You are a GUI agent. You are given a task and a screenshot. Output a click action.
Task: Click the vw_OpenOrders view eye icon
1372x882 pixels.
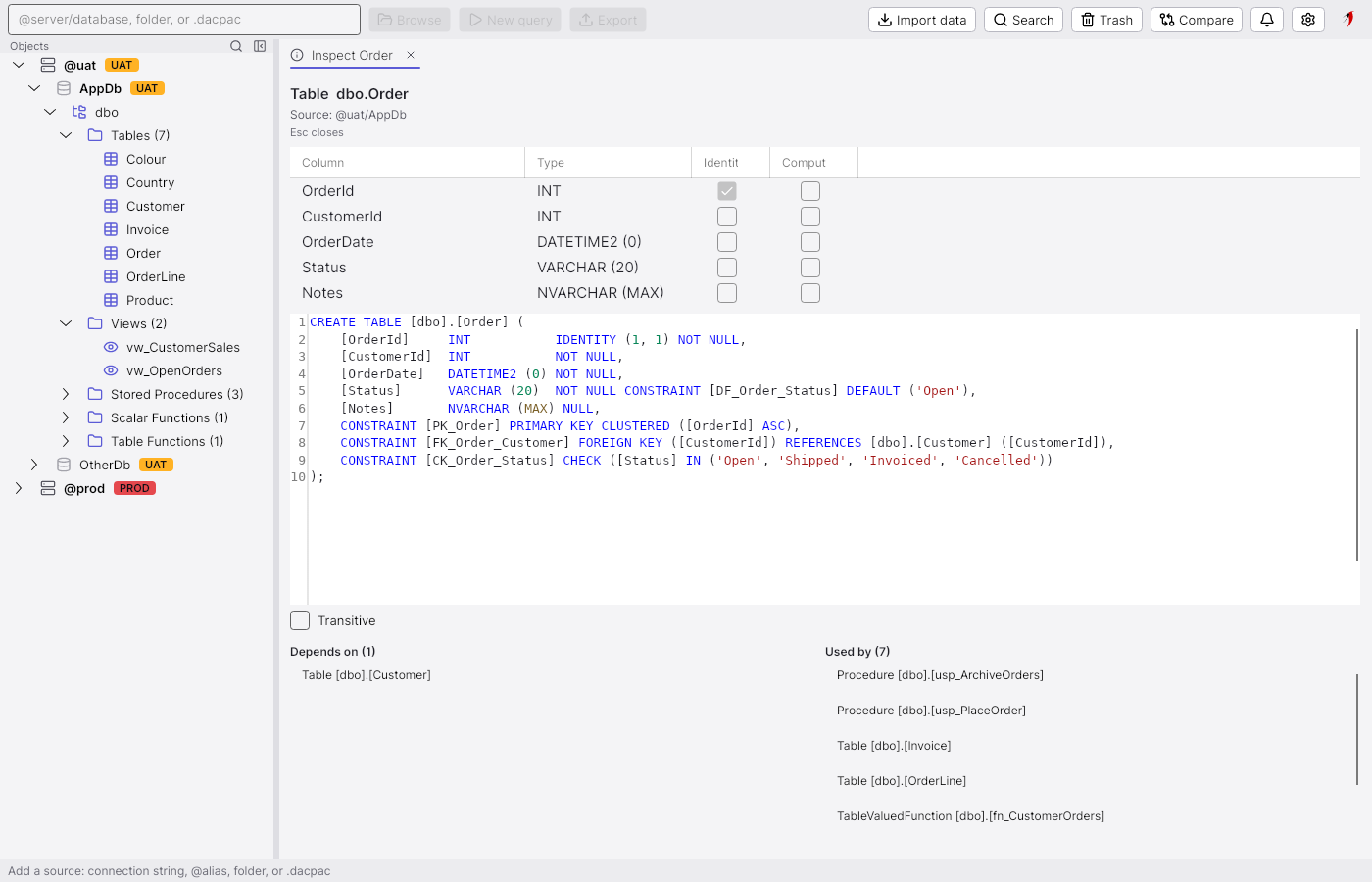point(111,370)
